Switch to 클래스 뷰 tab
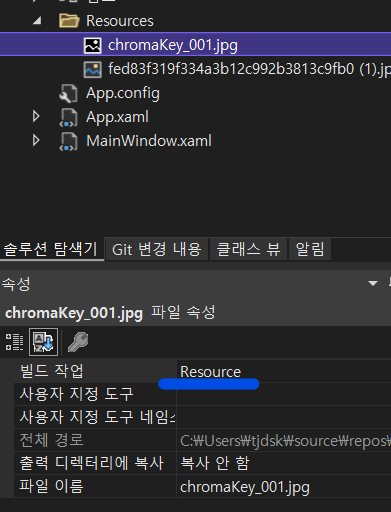The image size is (391, 512). pos(248,249)
